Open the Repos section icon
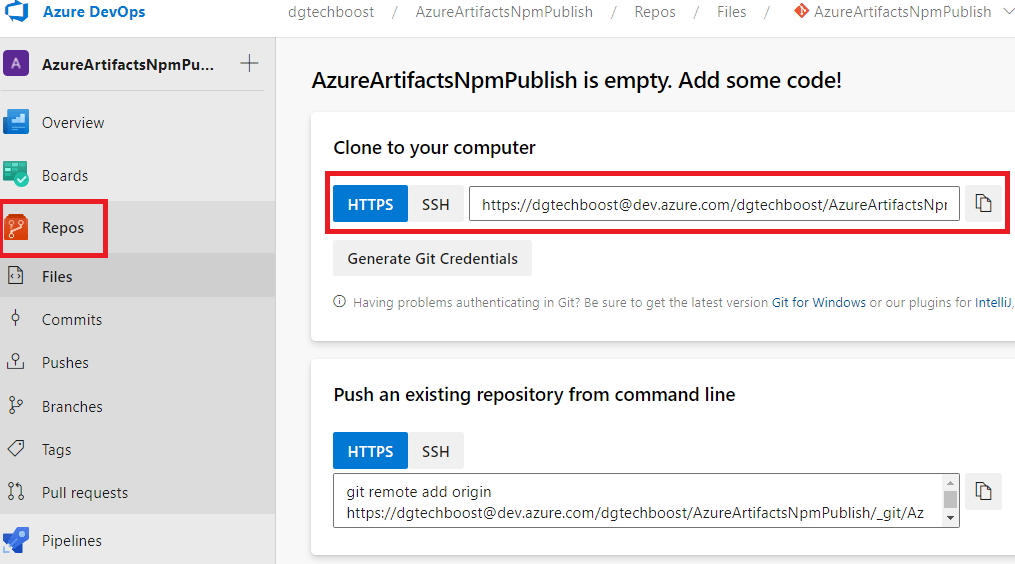 click(x=17, y=228)
